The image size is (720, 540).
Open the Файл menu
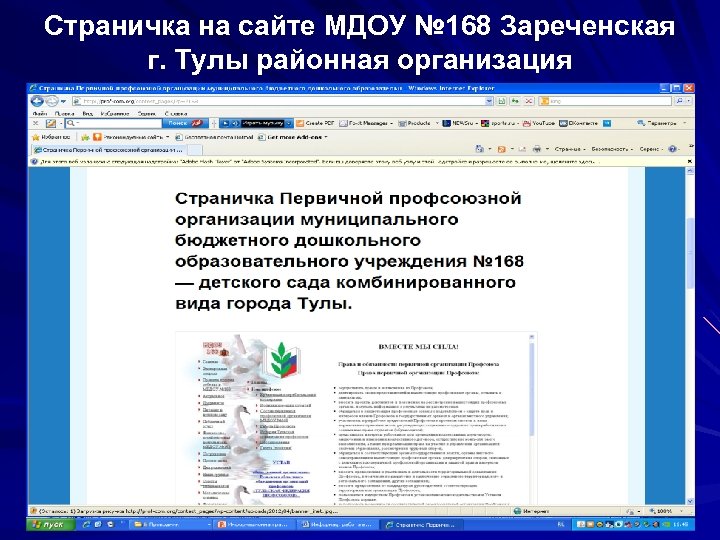tap(40, 113)
